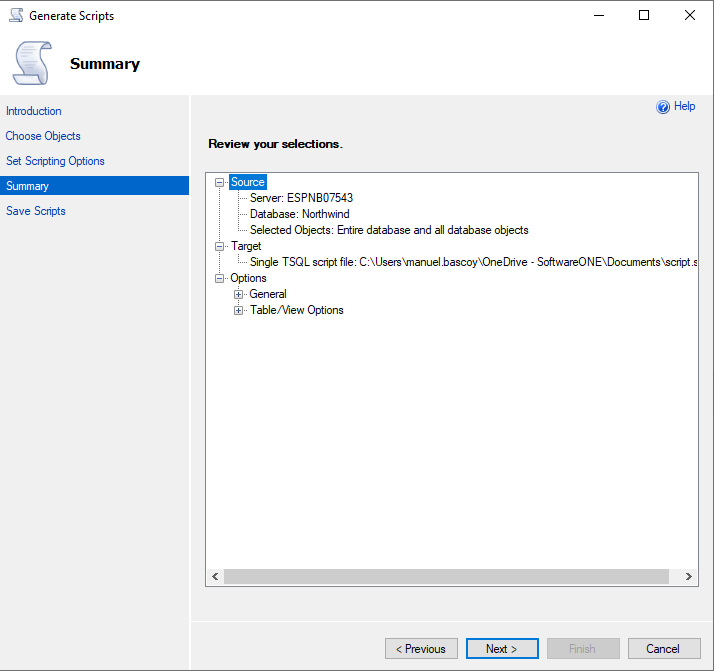This screenshot has width=714, height=671.
Task: Collapse the Target tree node
Action: click(x=220, y=246)
